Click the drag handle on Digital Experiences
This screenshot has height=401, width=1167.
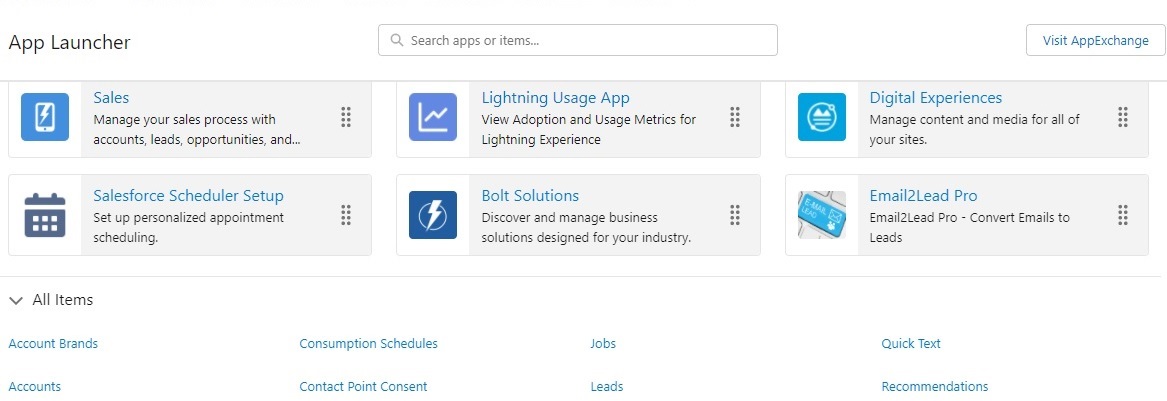(x=1123, y=117)
